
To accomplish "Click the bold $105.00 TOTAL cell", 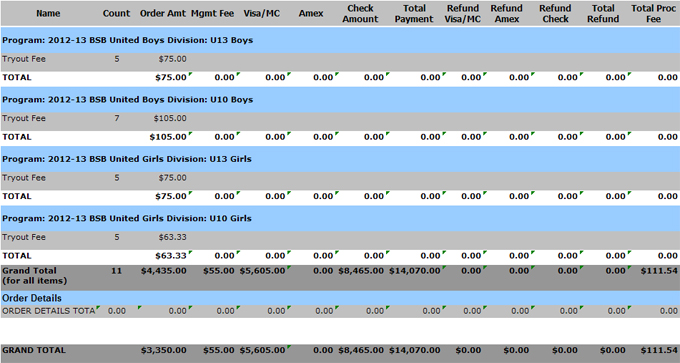I will (x=168, y=137).
